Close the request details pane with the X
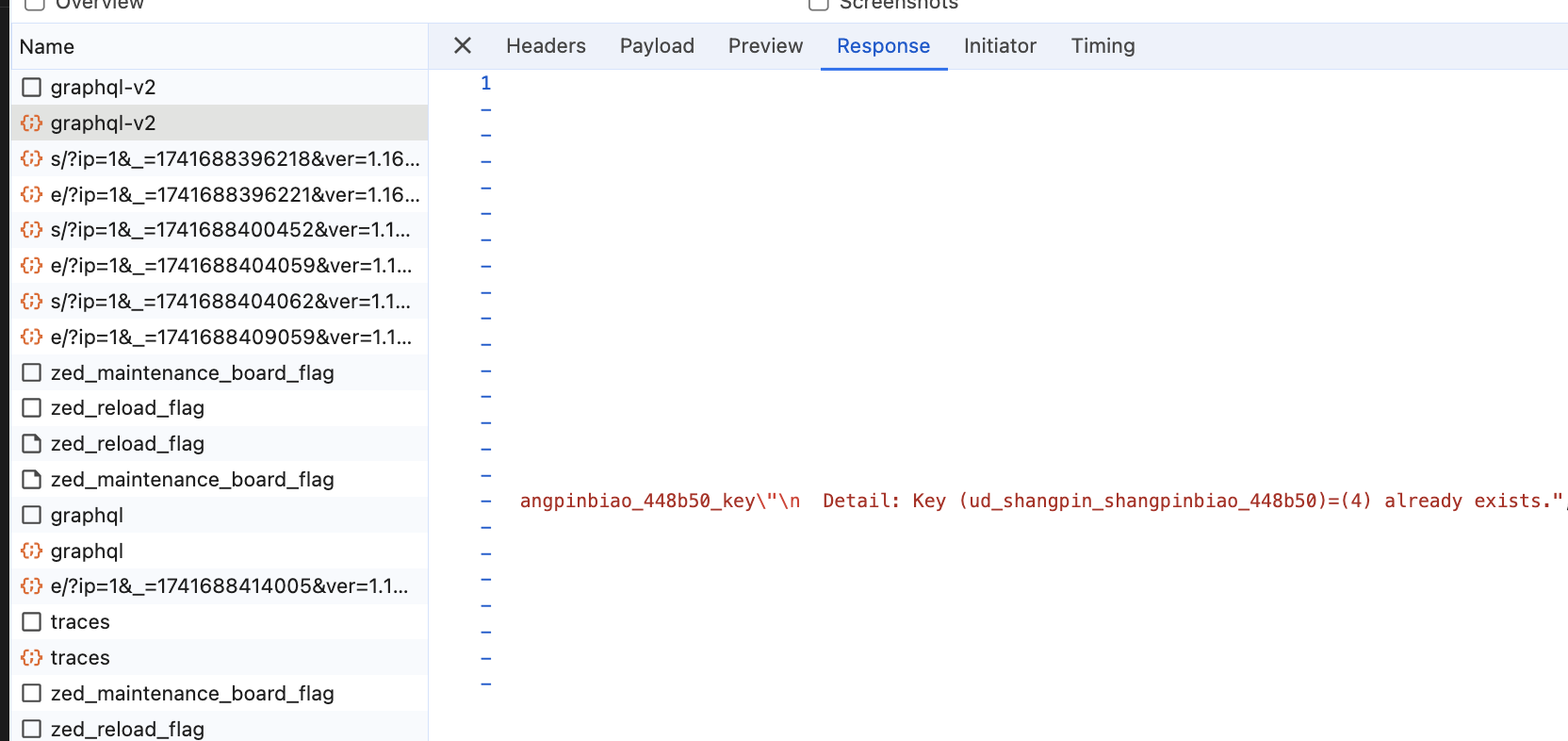The width and height of the screenshot is (1568, 741). coord(462,45)
